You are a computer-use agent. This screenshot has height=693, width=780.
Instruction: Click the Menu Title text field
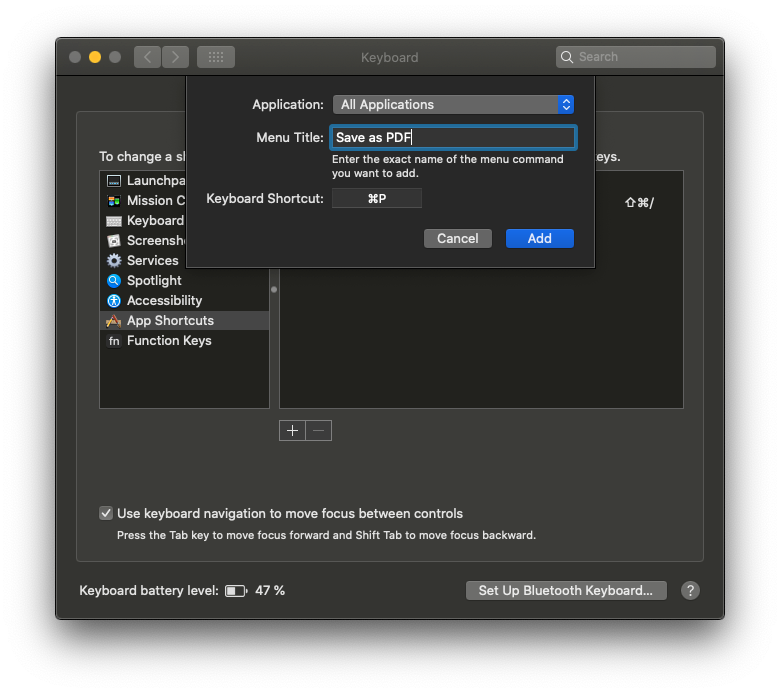pos(453,137)
